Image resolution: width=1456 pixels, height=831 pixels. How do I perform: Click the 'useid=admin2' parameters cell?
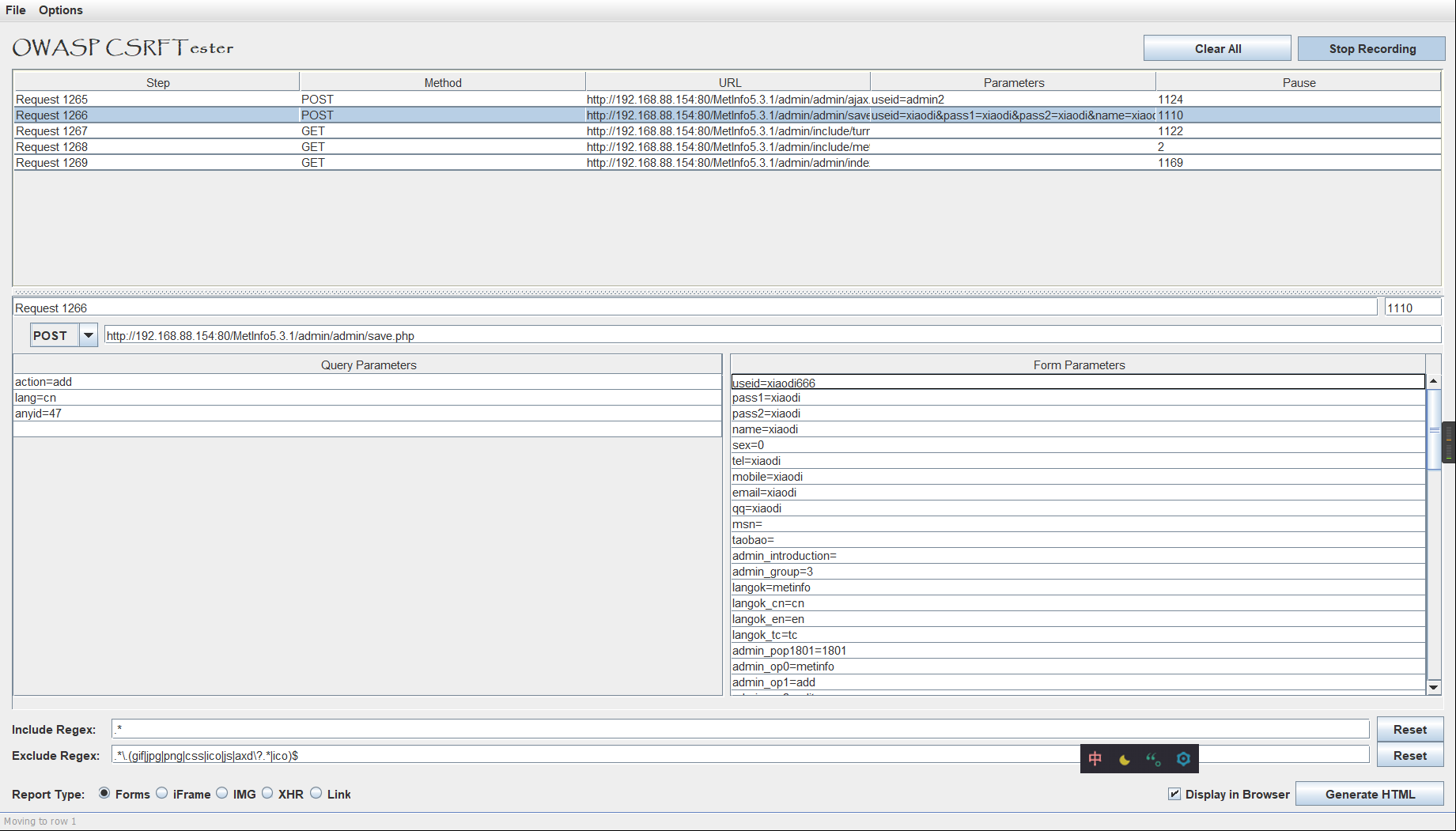coord(1013,100)
